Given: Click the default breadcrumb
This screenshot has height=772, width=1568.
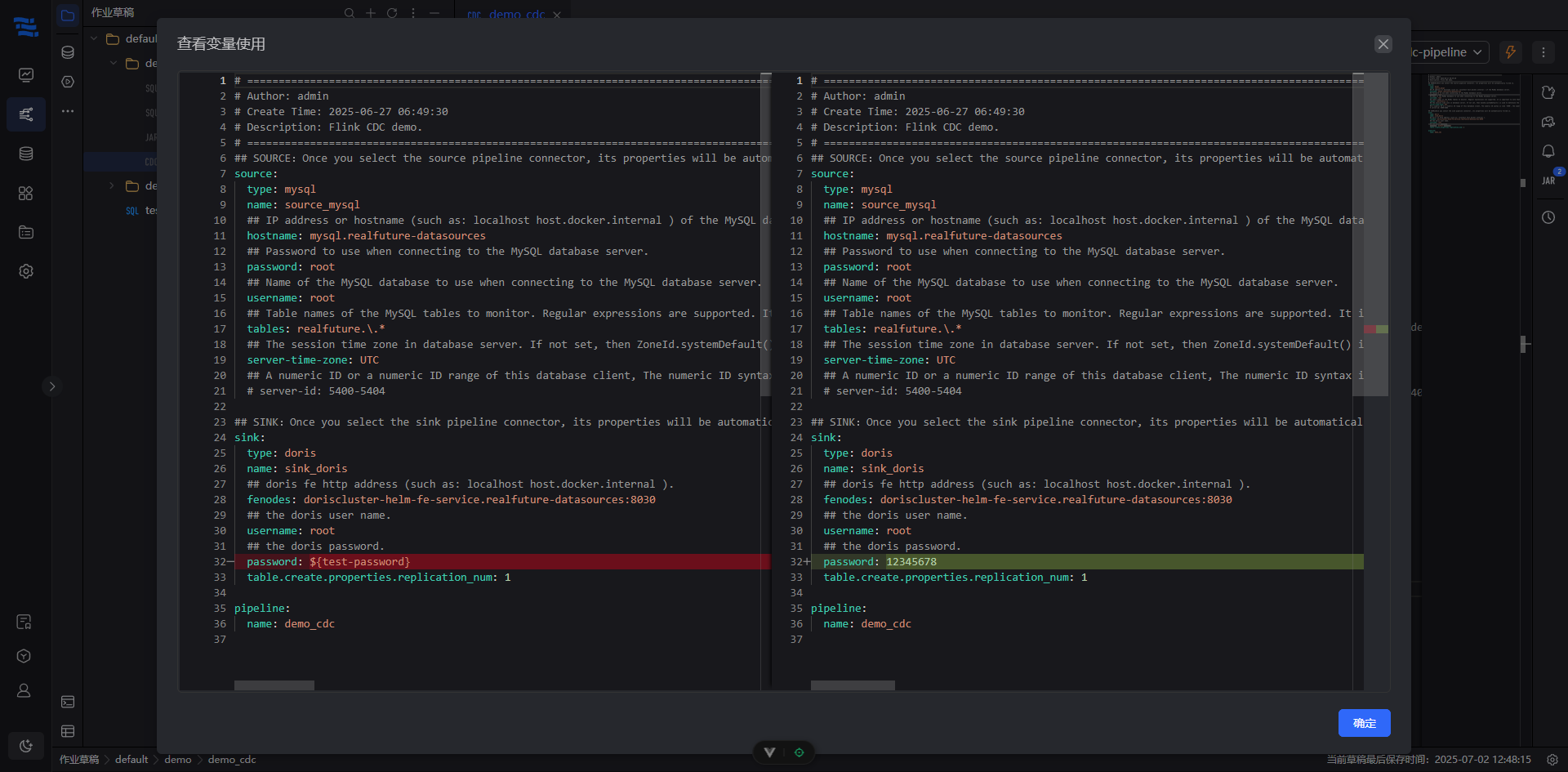Looking at the screenshot, I should [x=131, y=760].
